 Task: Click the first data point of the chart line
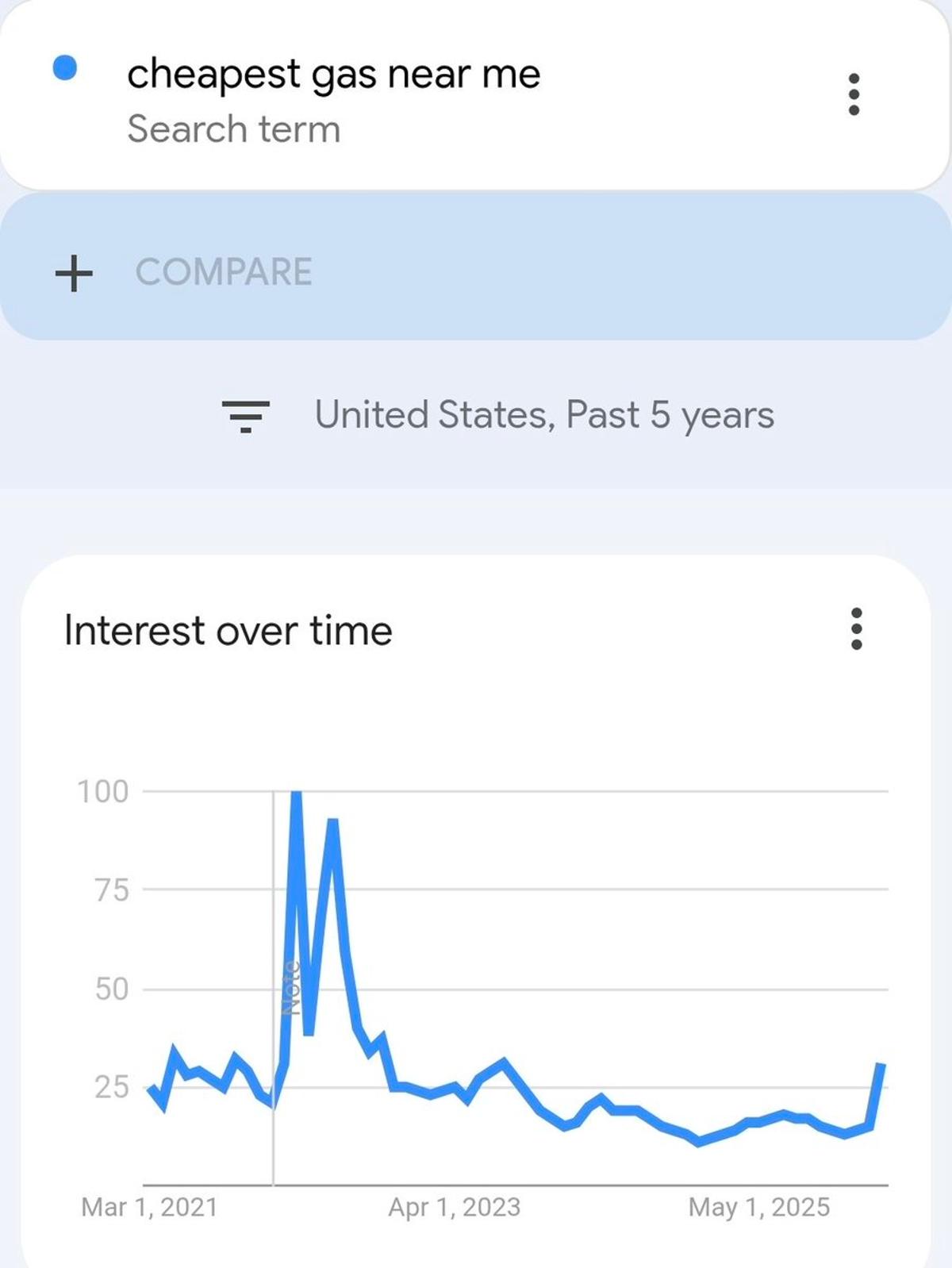[x=151, y=1089]
